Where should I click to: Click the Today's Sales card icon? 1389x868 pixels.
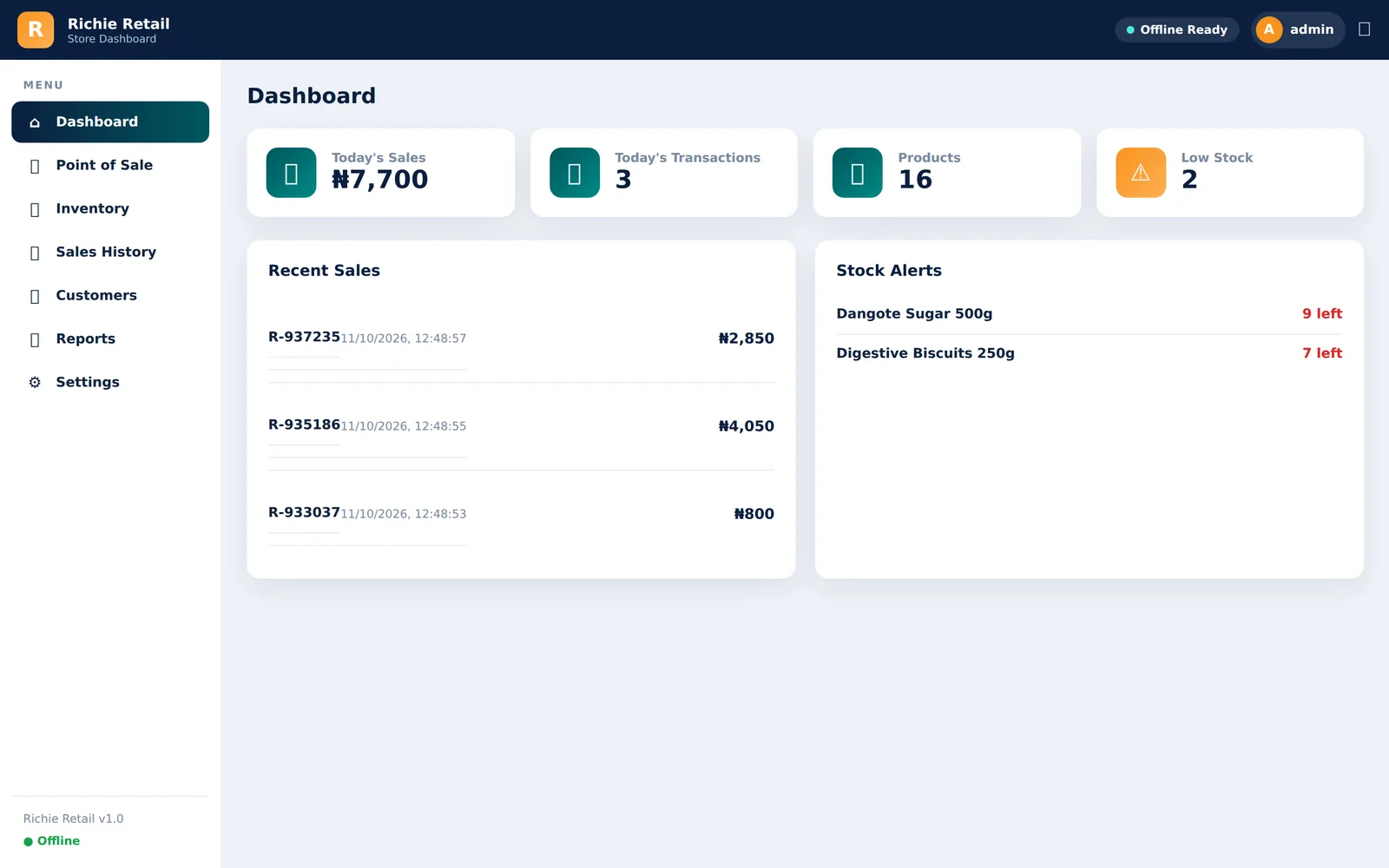coord(291,173)
